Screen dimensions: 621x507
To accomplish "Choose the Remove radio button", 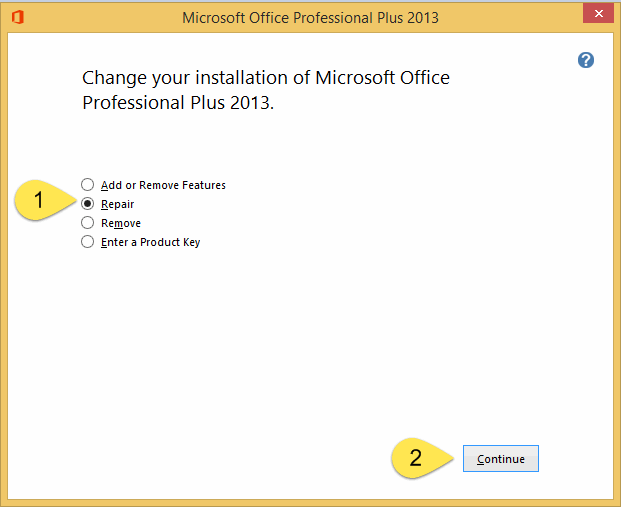I will [88, 223].
